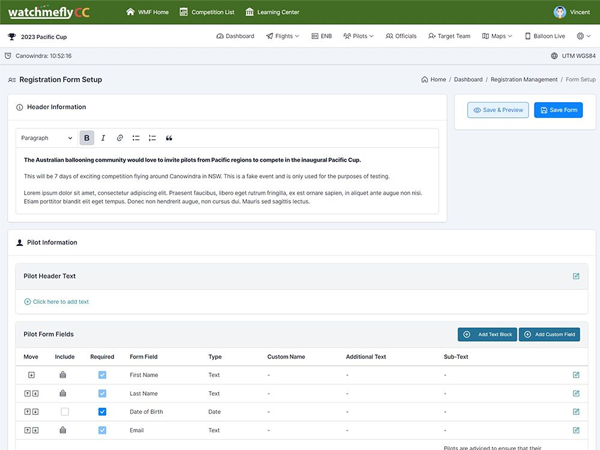Insert a numbered list in the editor
This screenshot has width=600, height=450.
[x=152, y=138]
